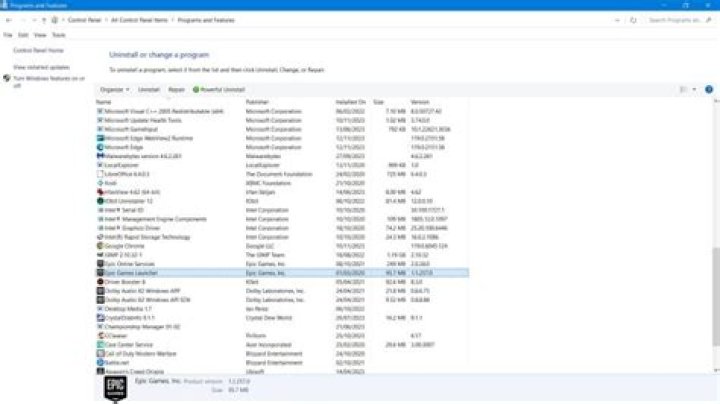Open the Organize dropdown

click(x=115, y=90)
